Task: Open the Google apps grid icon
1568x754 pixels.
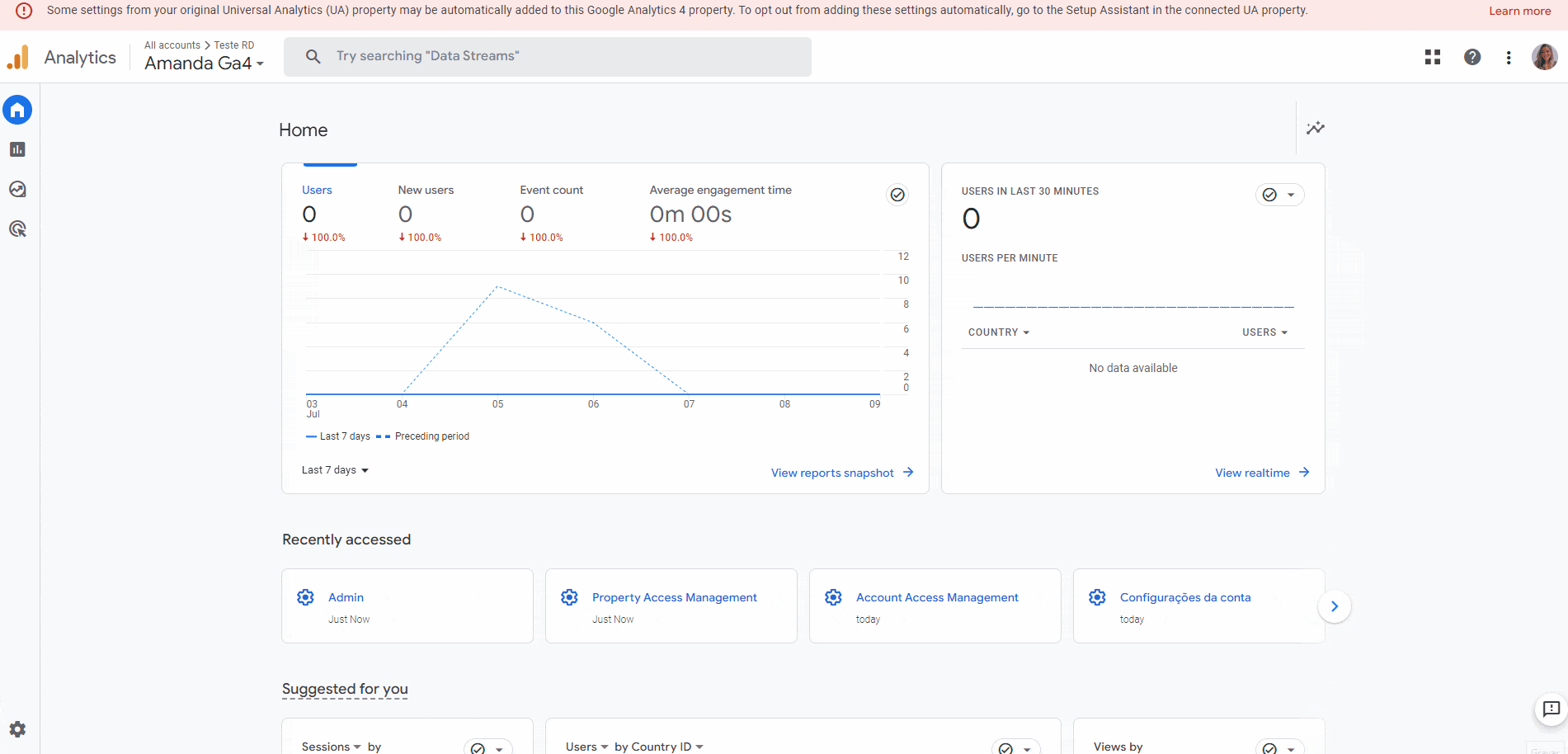Action: tap(1433, 57)
